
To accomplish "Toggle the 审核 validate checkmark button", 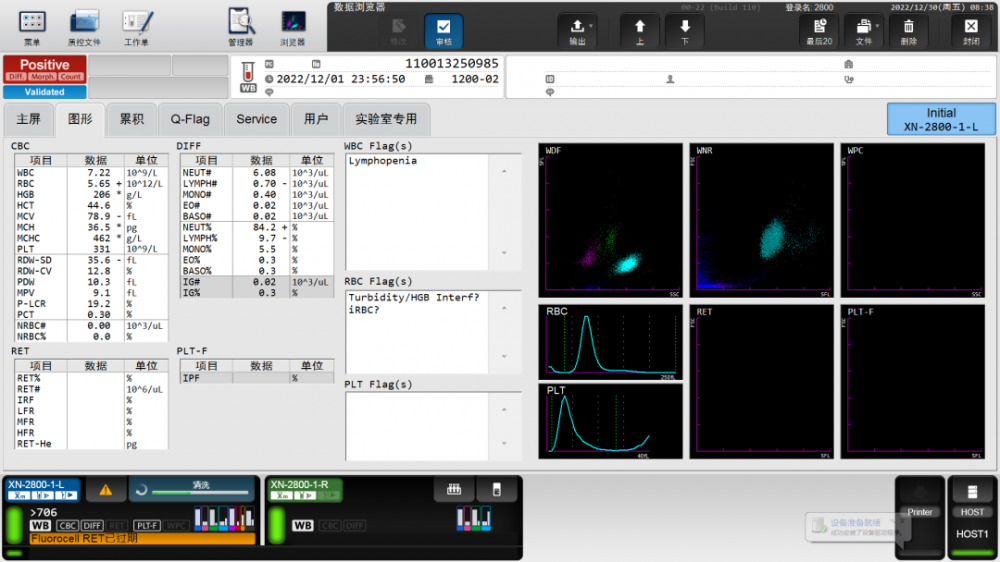I will pos(443,28).
